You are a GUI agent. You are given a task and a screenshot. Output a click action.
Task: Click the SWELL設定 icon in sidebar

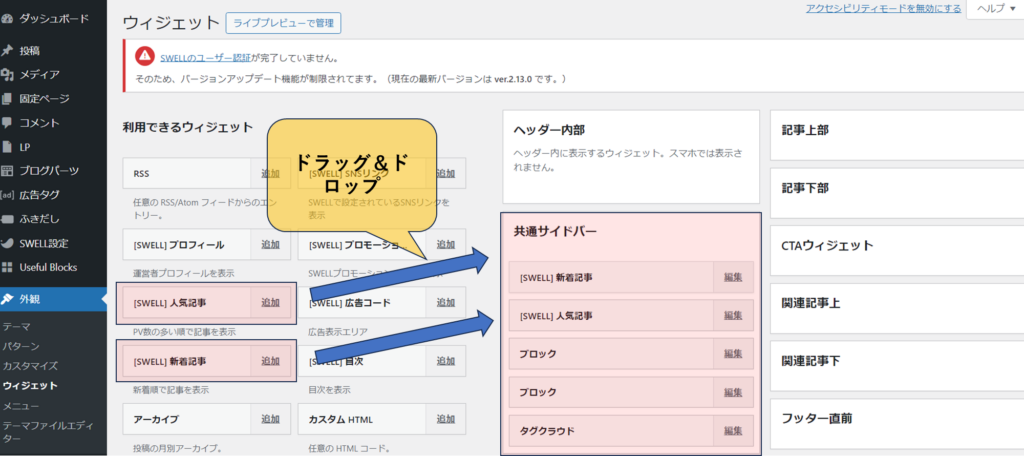(8, 243)
